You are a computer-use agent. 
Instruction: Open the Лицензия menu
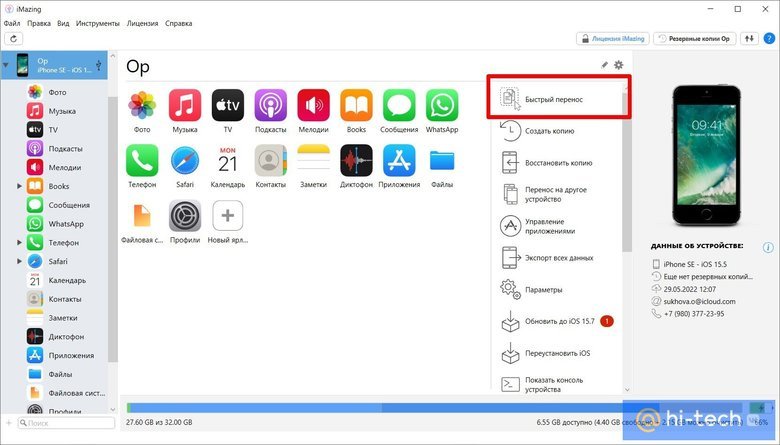(x=142, y=23)
